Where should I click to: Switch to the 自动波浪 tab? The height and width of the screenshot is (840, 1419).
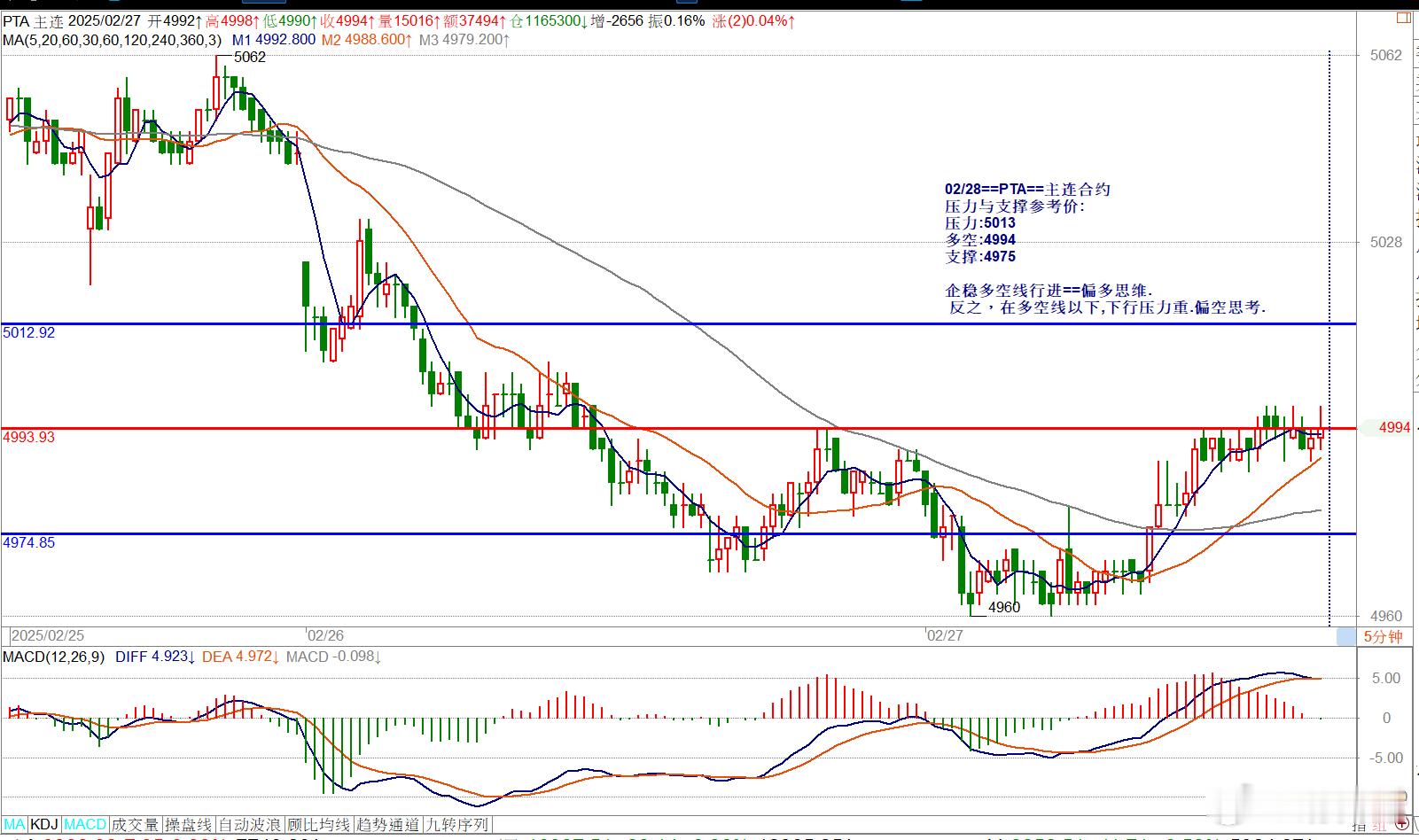click(x=249, y=825)
